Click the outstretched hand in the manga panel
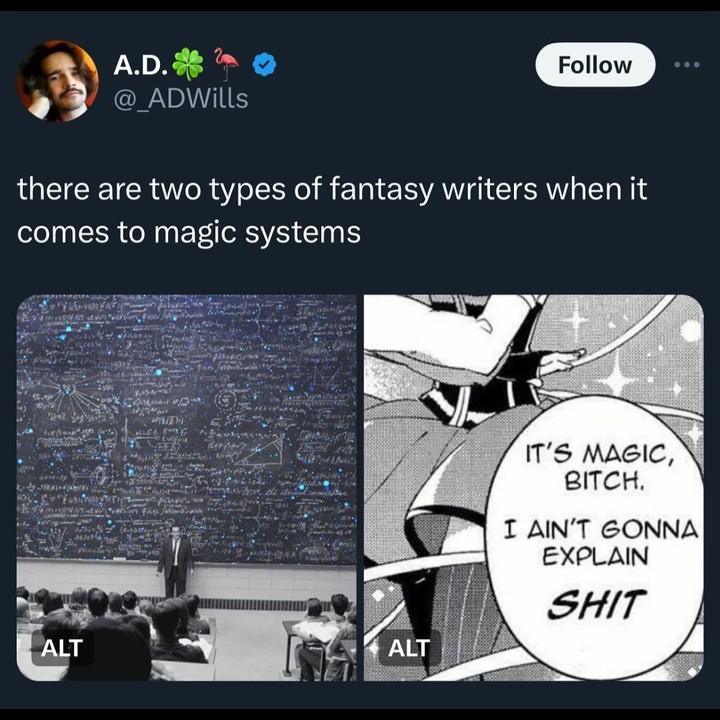The image size is (720, 720). pos(561,361)
